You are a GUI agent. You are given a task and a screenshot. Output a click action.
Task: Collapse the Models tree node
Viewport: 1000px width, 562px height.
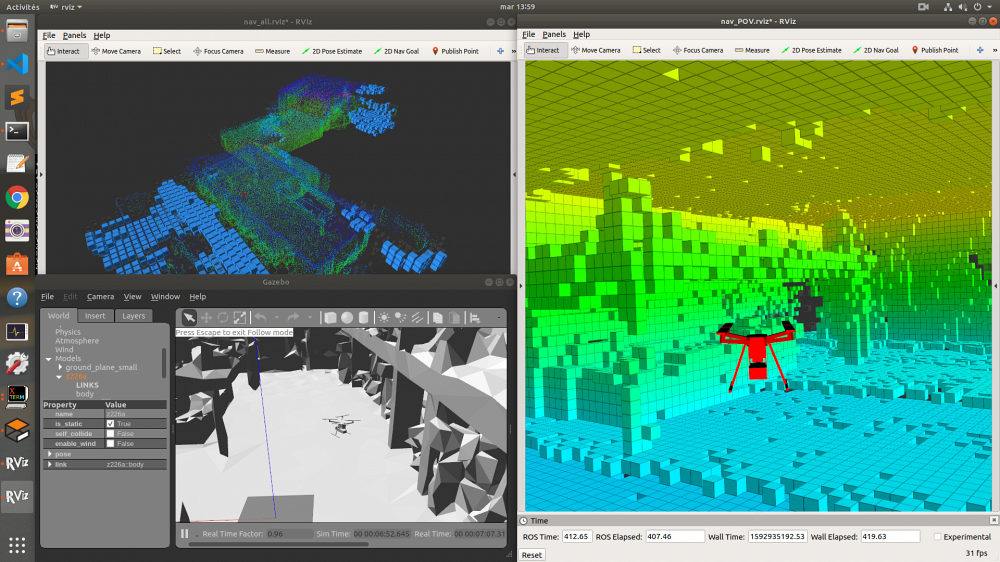coord(48,359)
